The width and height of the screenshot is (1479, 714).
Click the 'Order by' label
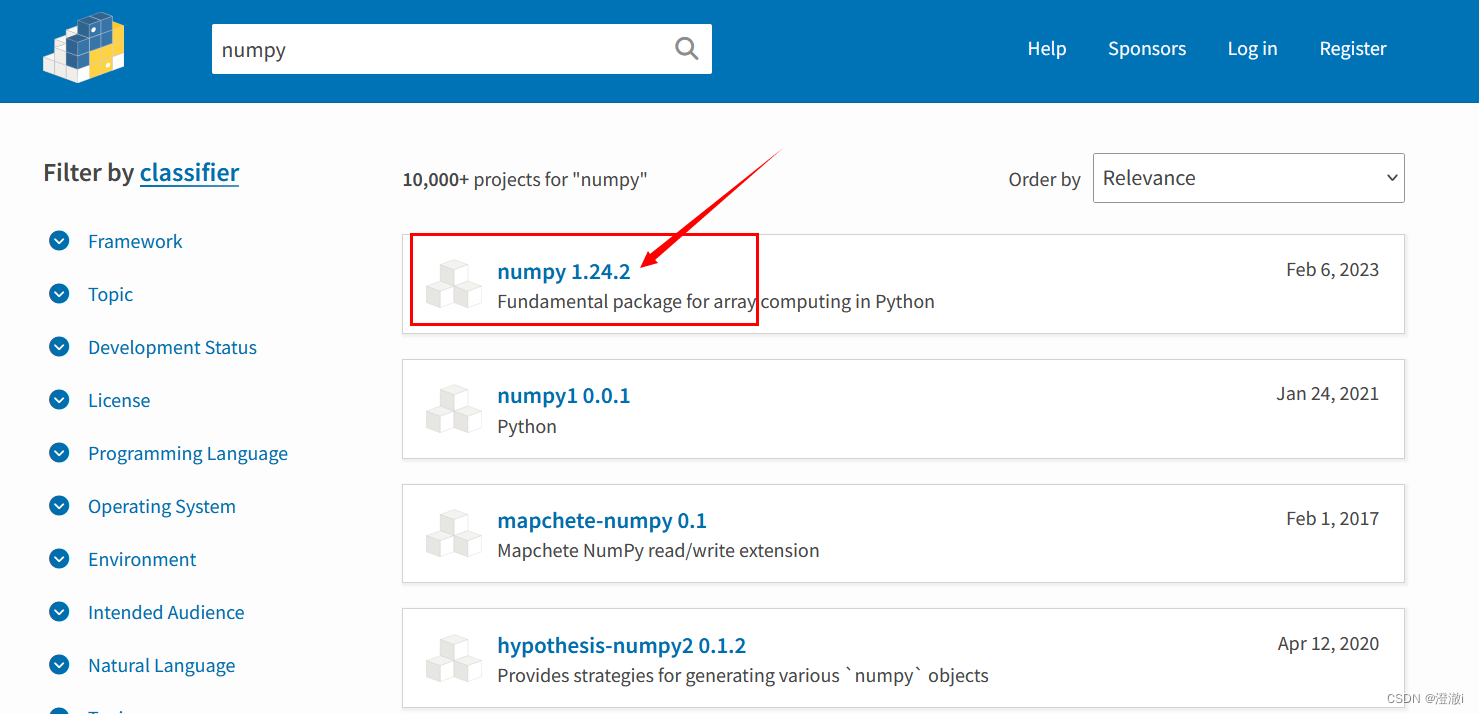[x=1044, y=180]
